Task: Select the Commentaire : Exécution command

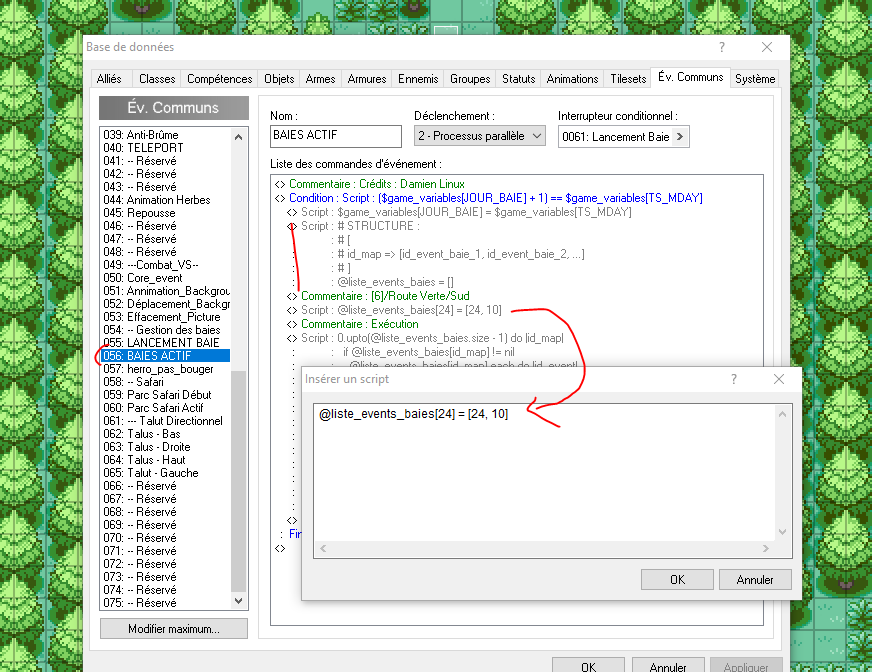Action: point(359,324)
